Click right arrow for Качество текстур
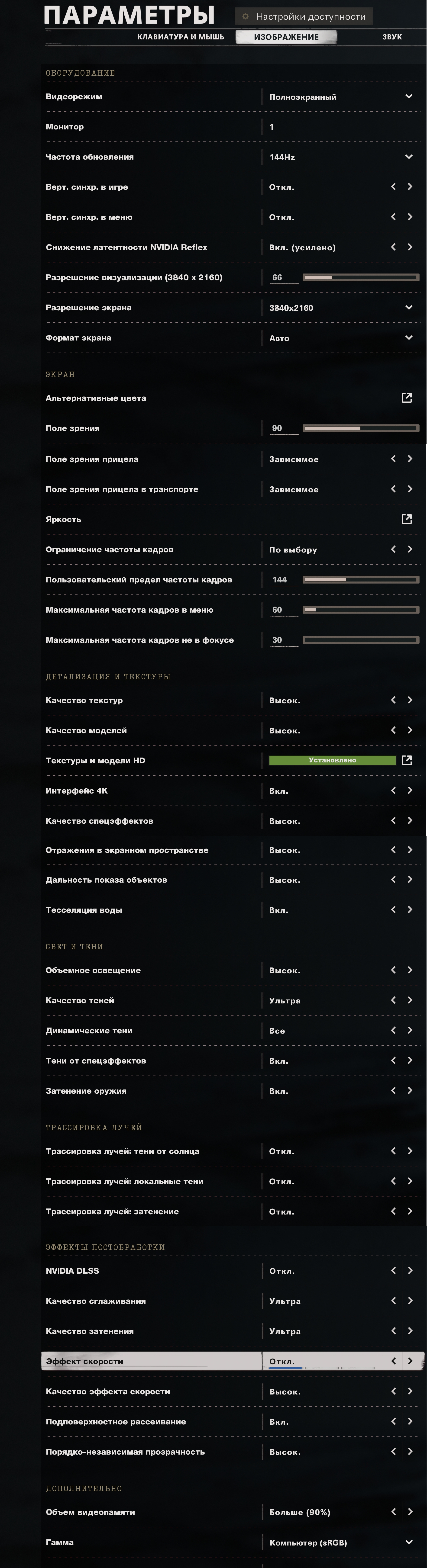The height and width of the screenshot is (1568, 427). tap(410, 700)
